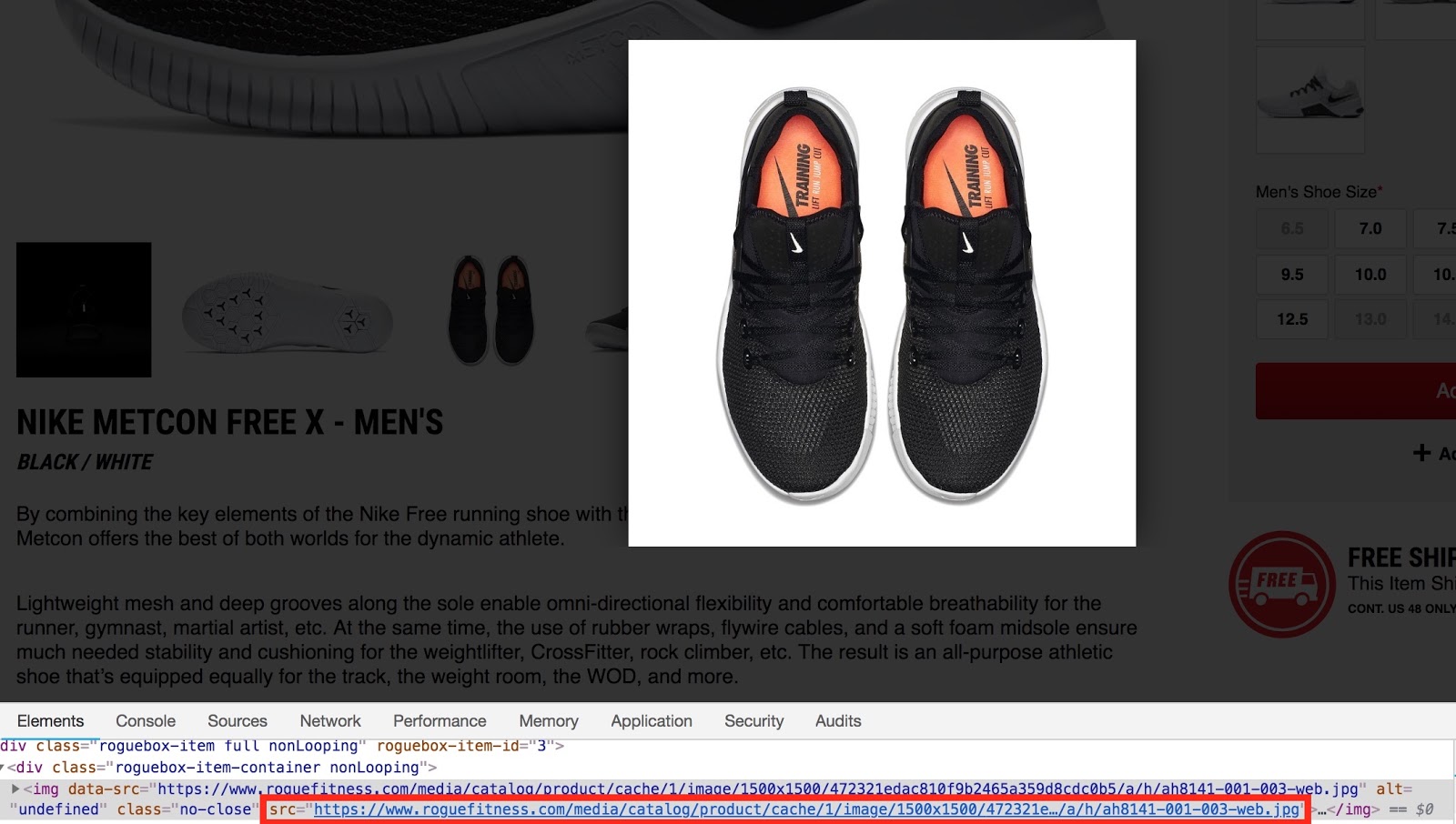Screen dimensions: 1456x824
Task: Click the FREE SHIP heading text
Action: coord(1401,558)
